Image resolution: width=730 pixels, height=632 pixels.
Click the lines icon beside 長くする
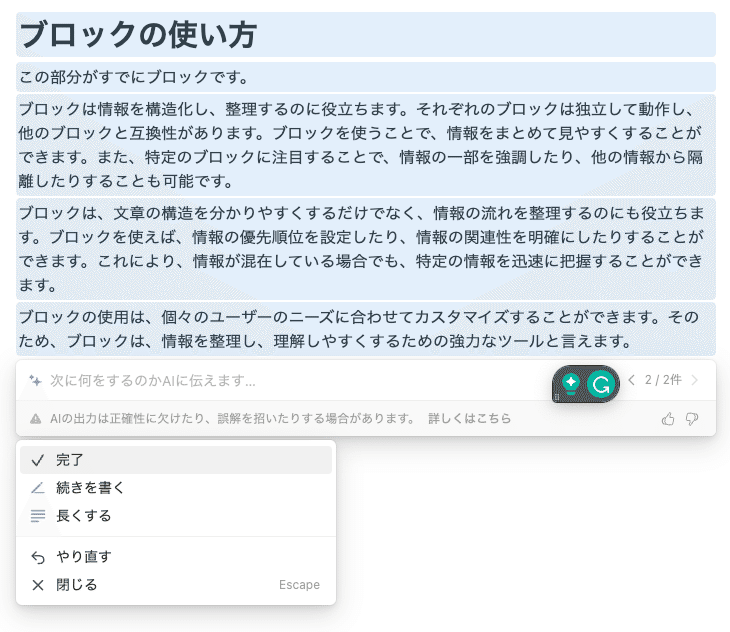(38, 516)
